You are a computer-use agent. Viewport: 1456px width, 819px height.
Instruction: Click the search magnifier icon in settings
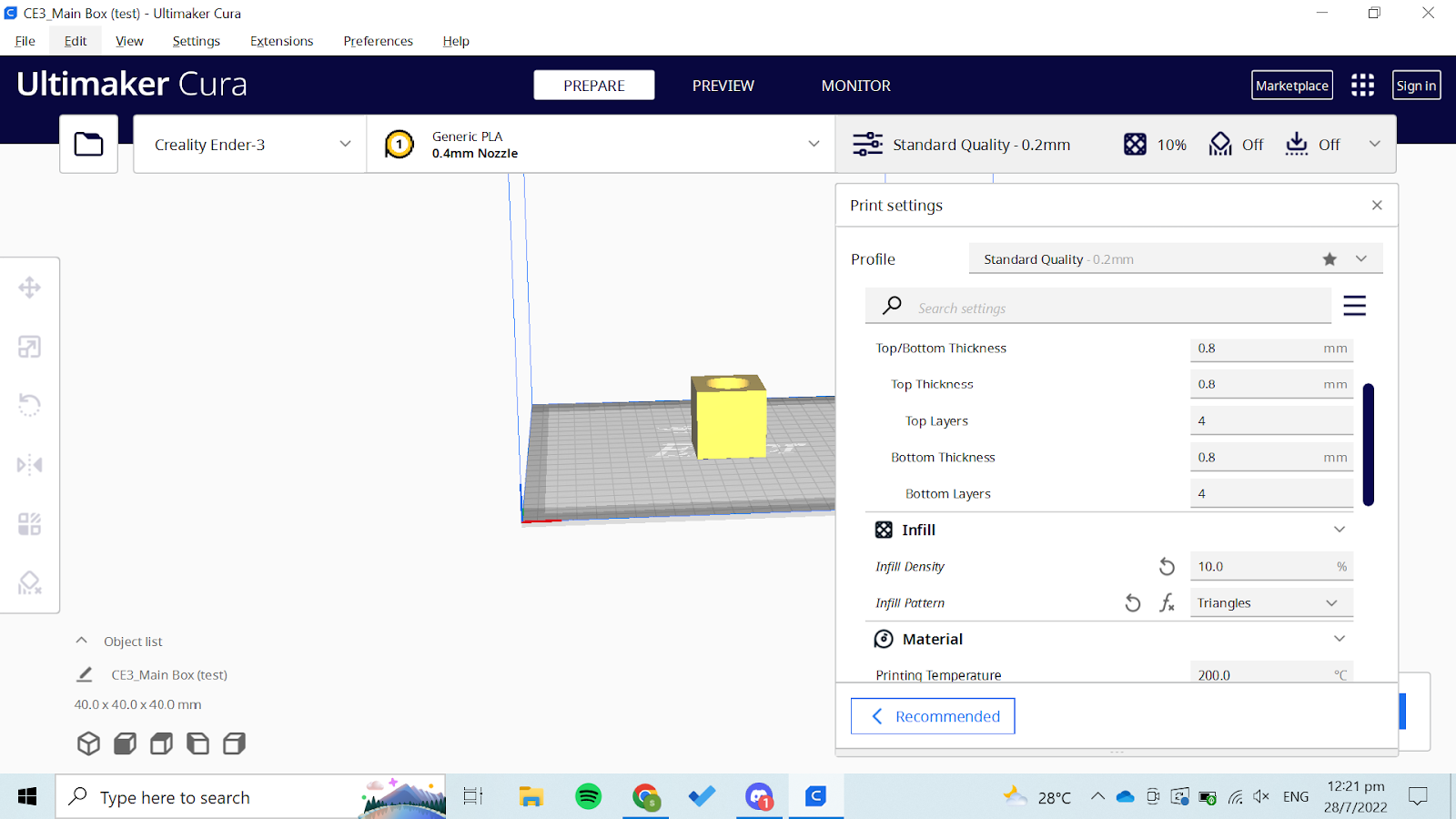(x=892, y=306)
